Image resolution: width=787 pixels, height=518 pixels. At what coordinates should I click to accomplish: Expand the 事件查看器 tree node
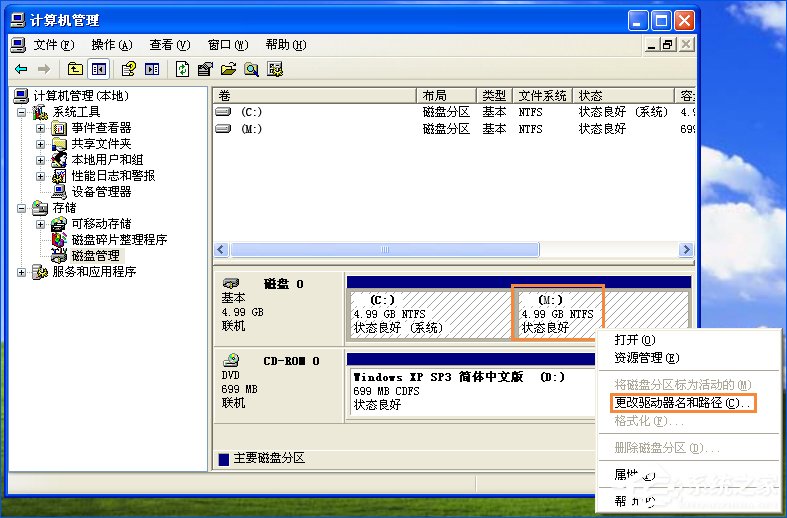(x=40, y=128)
